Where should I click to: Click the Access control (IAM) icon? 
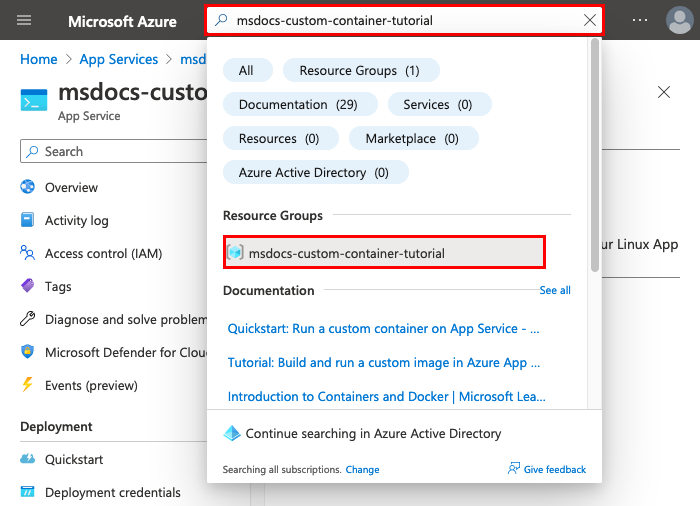point(27,254)
